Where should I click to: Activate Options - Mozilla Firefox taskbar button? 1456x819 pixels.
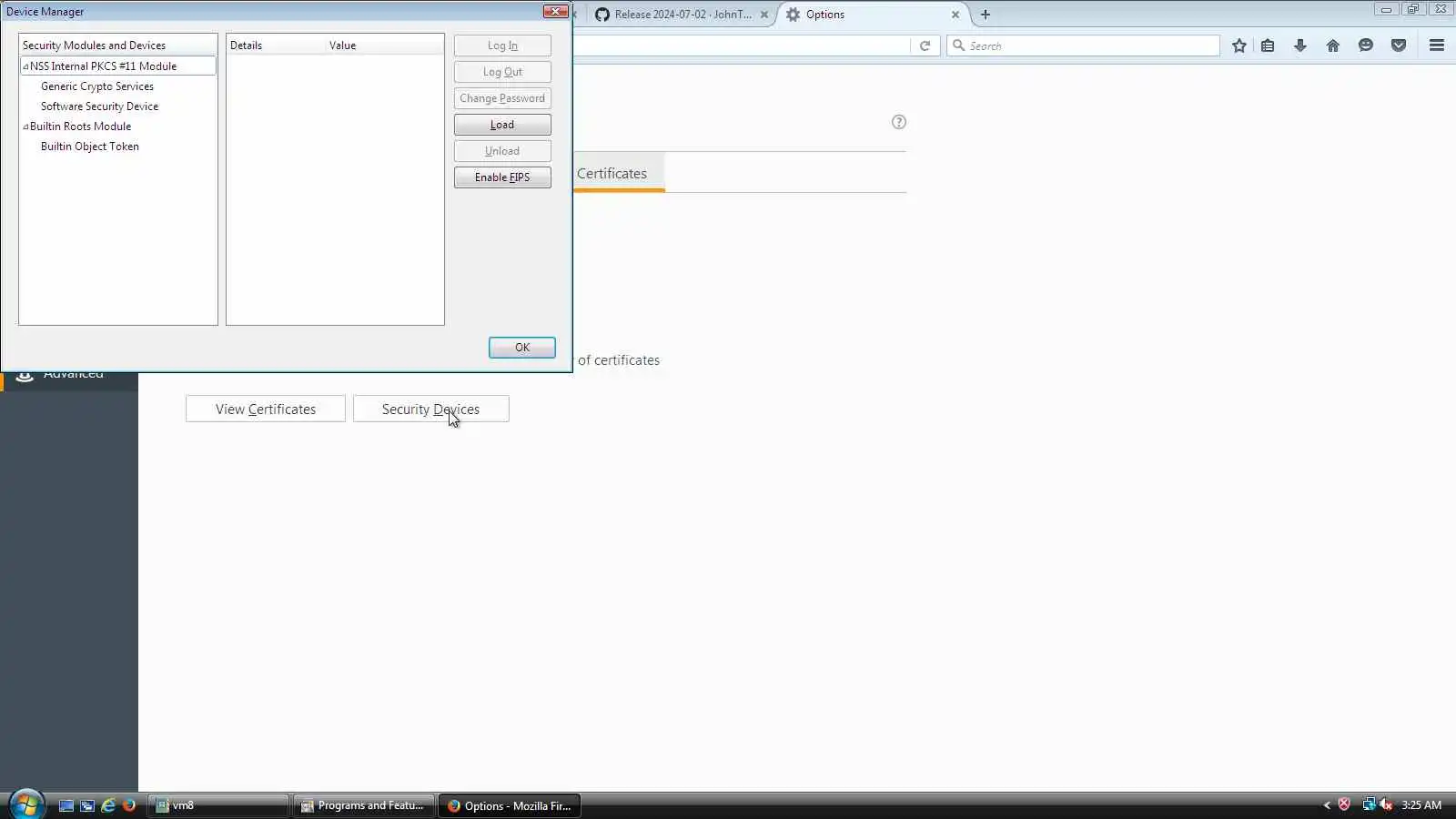(510, 805)
